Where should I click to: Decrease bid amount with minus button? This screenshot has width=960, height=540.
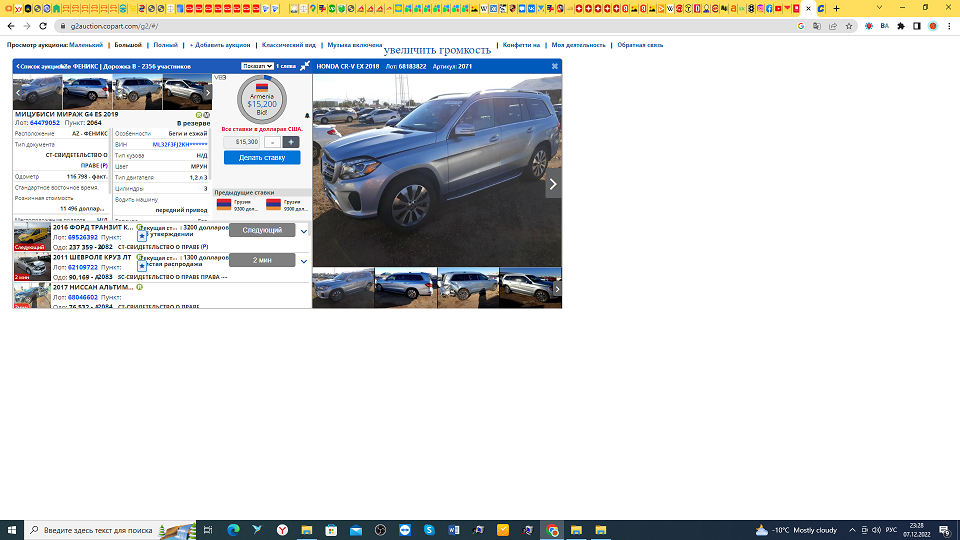point(272,142)
